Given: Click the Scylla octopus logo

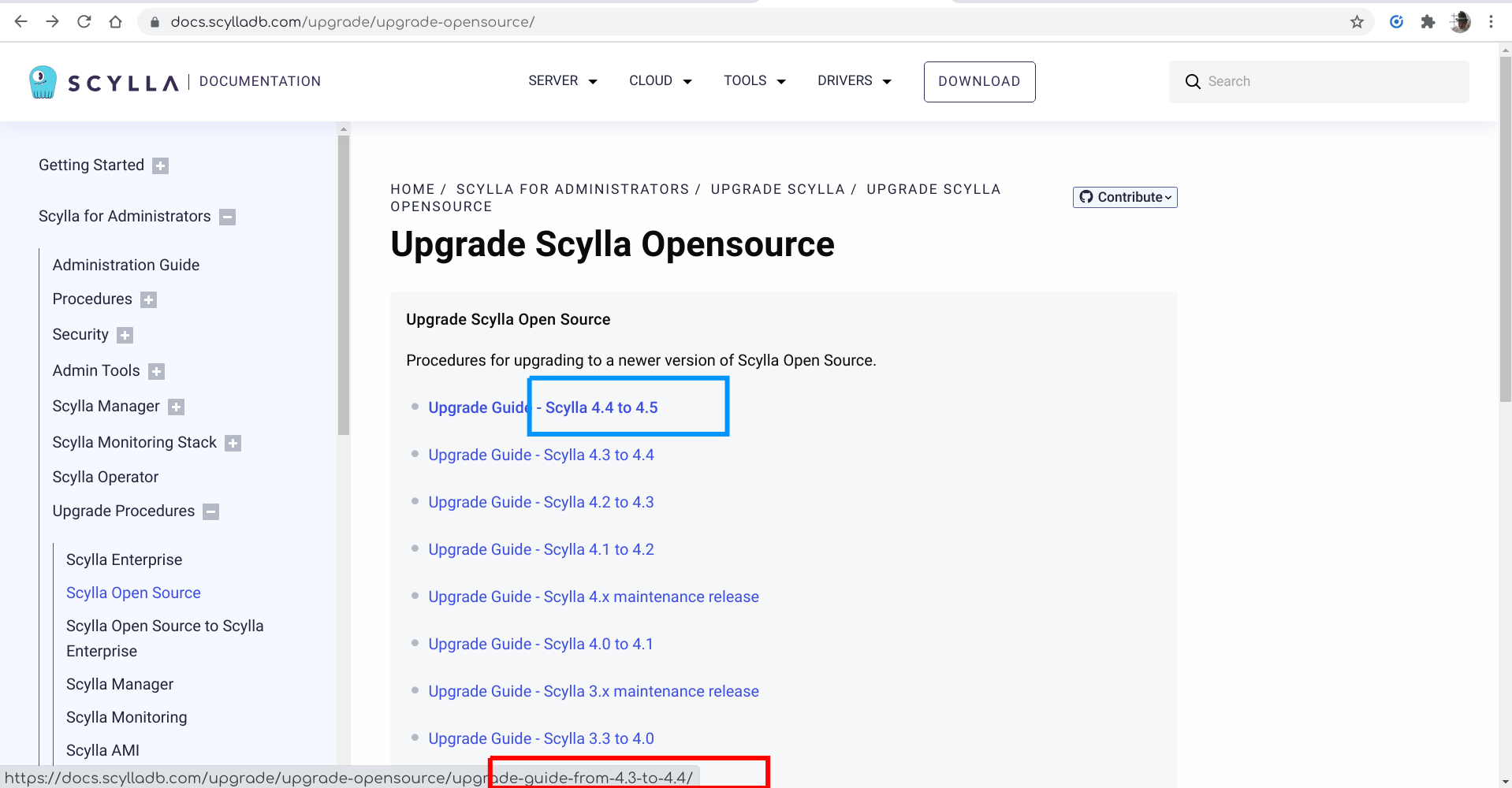Looking at the screenshot, I should [x=43, y=81].
